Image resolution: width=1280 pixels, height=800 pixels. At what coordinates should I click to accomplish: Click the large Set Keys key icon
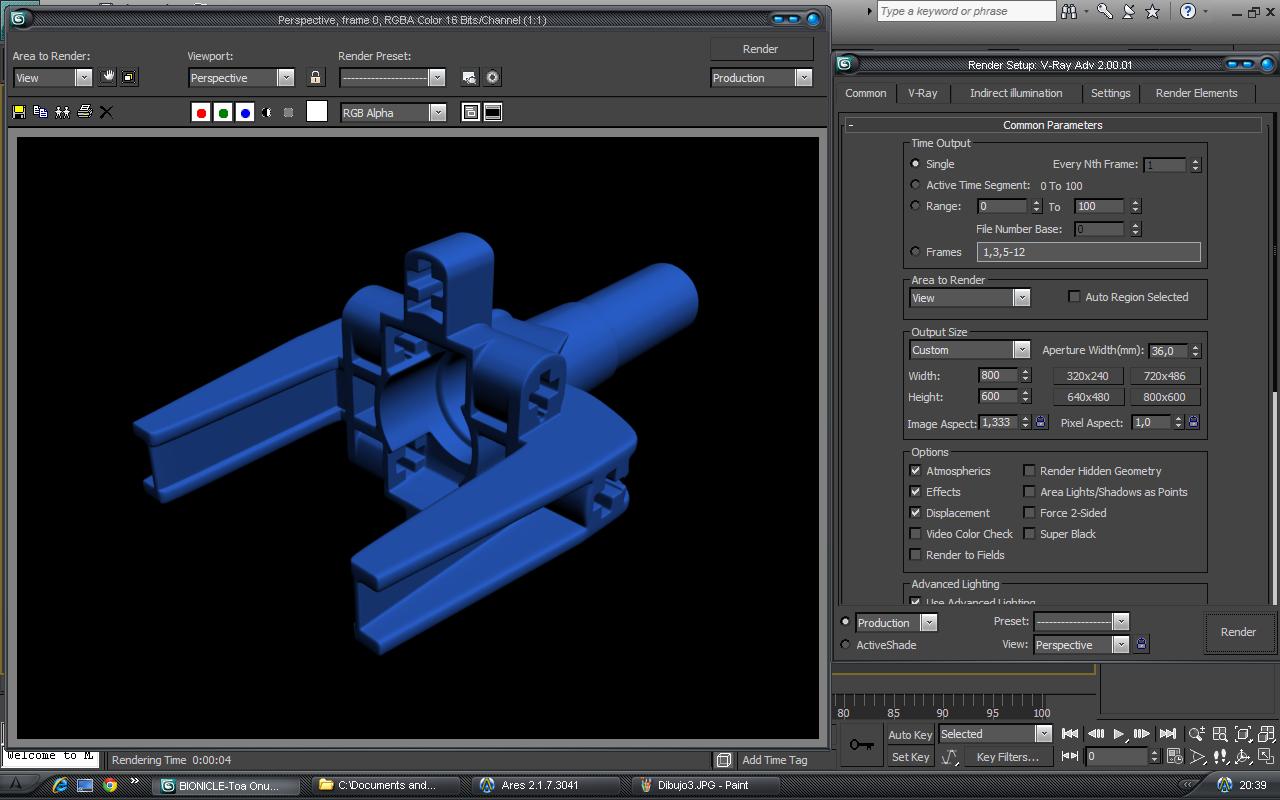(x=861, y=745)
